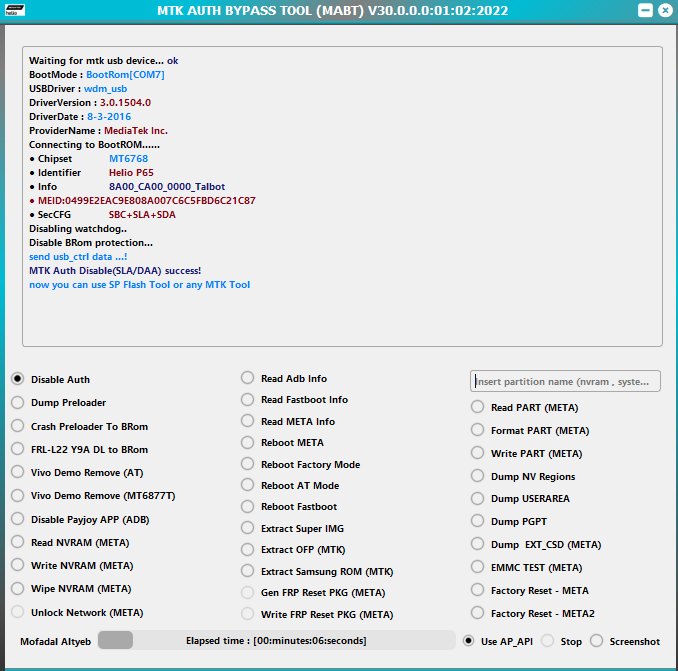This screenshot has width=678, height=671.
Task: Click BootRom[COM7] text in log
Action: point(125,75)
